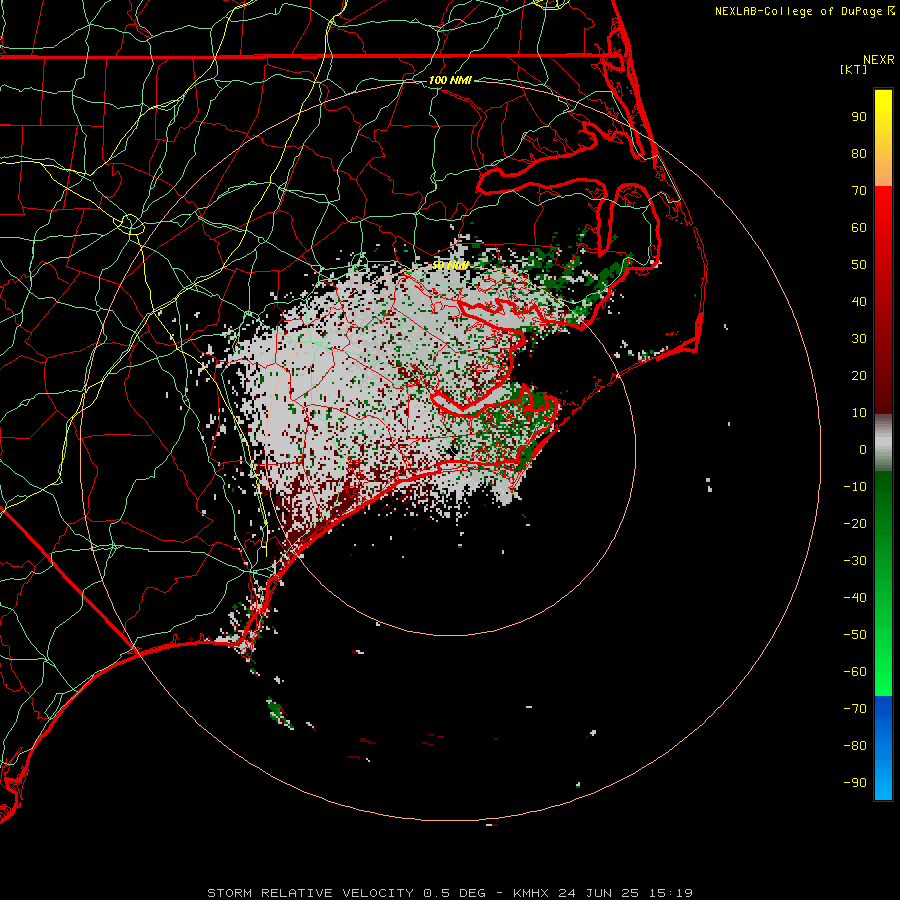Click the -20 value on velocity scale

(x=855, y=524)
